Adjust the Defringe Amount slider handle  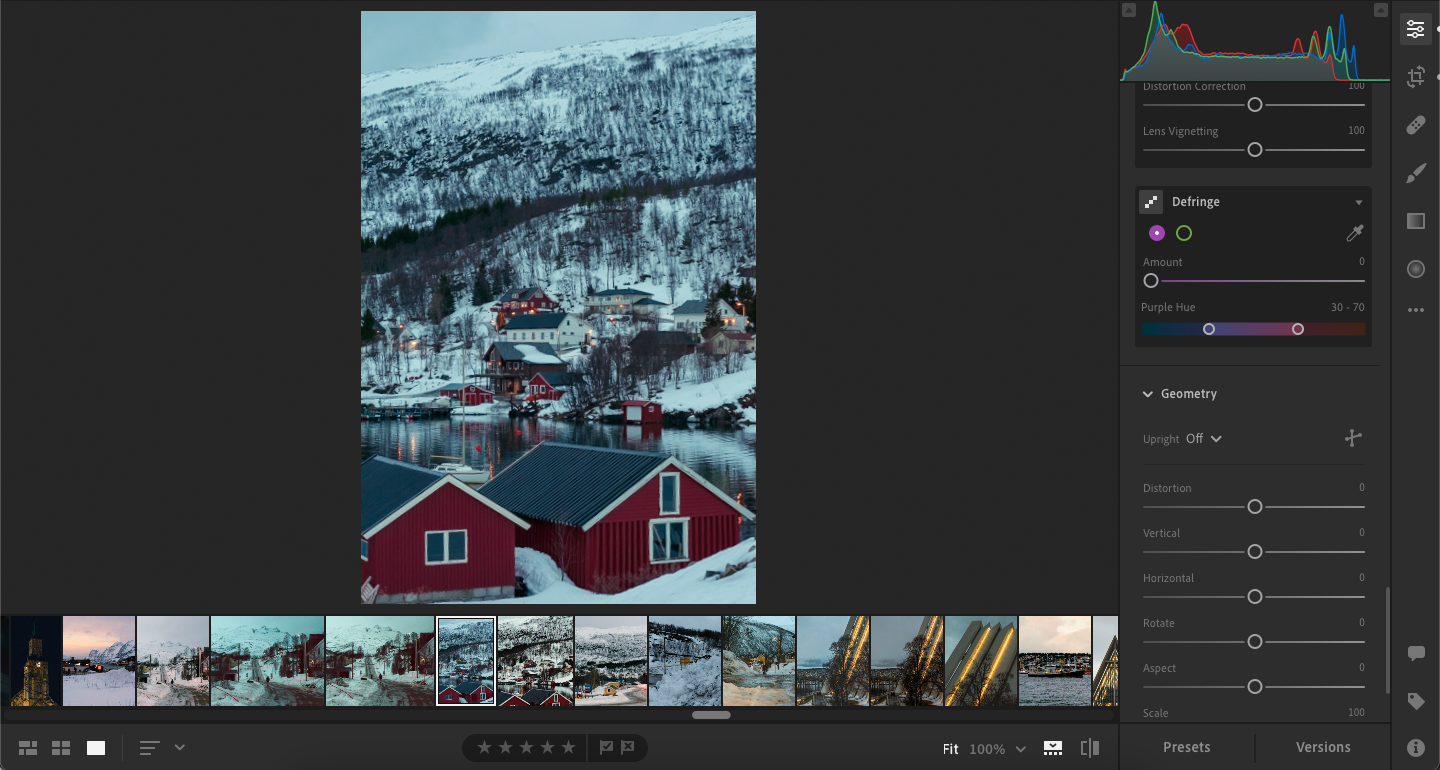[x=1151, y=281]
